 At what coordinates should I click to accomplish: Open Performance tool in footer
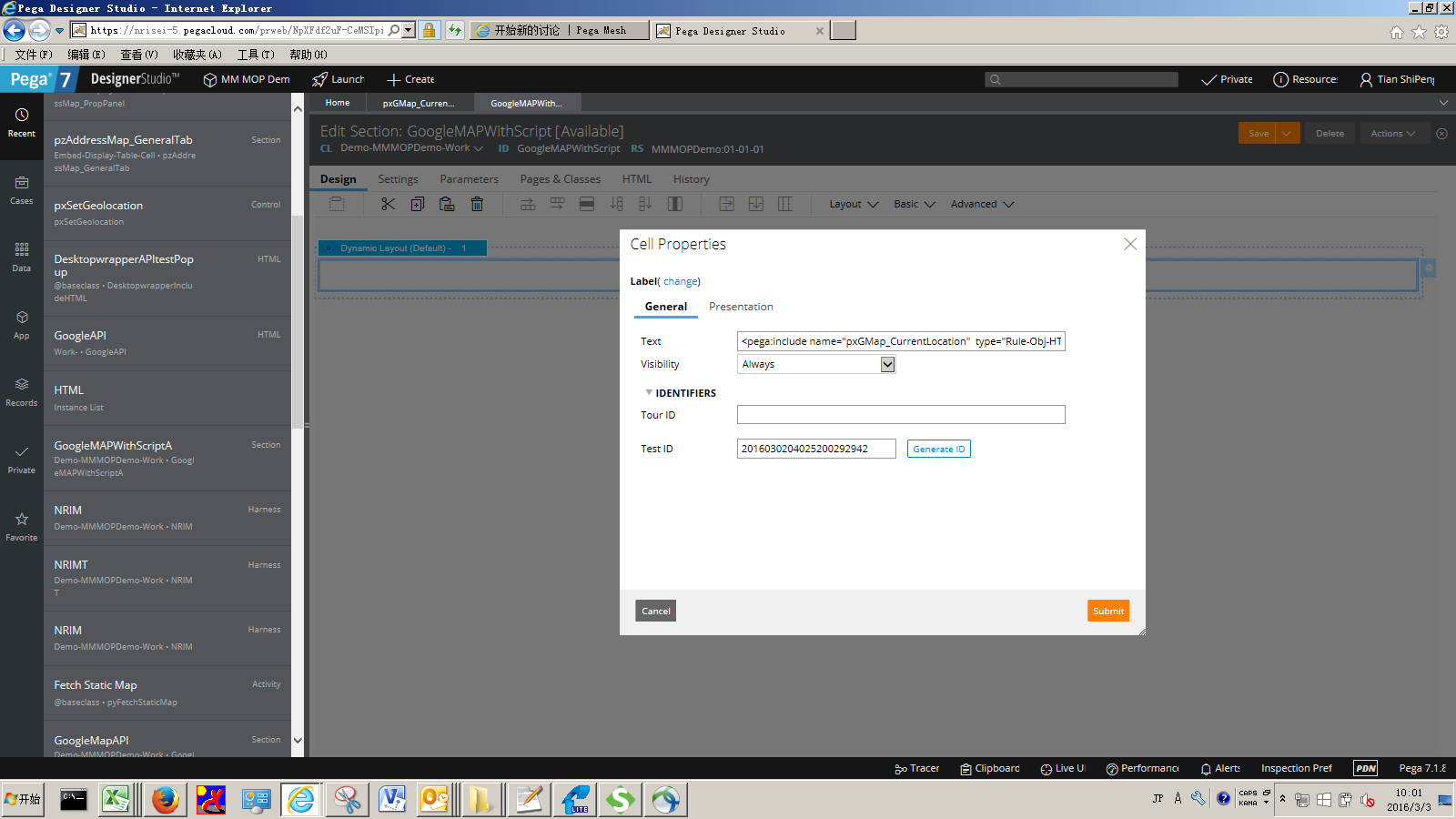[x=1142, y=768]
